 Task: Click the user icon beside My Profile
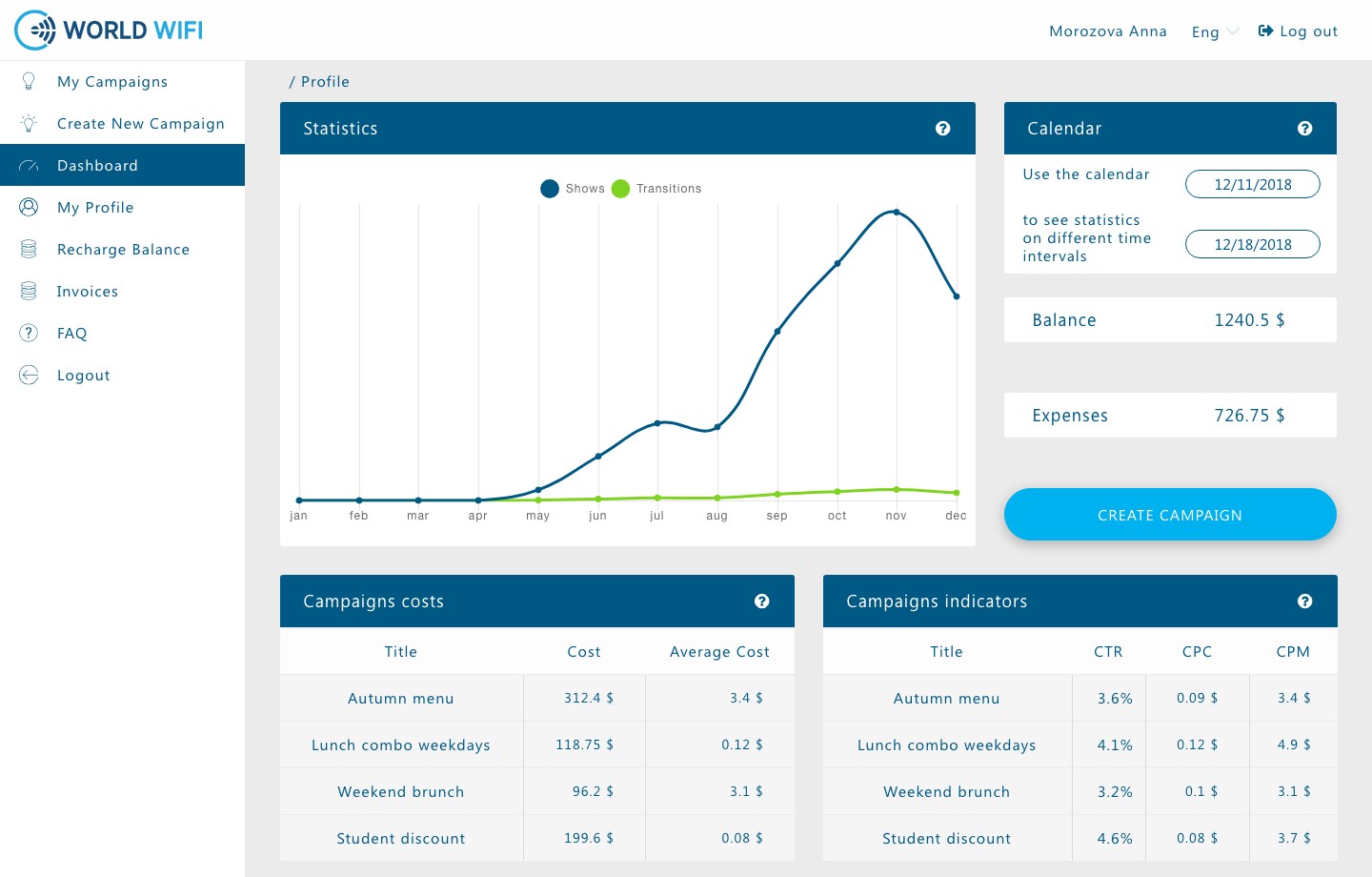point(29,207)
